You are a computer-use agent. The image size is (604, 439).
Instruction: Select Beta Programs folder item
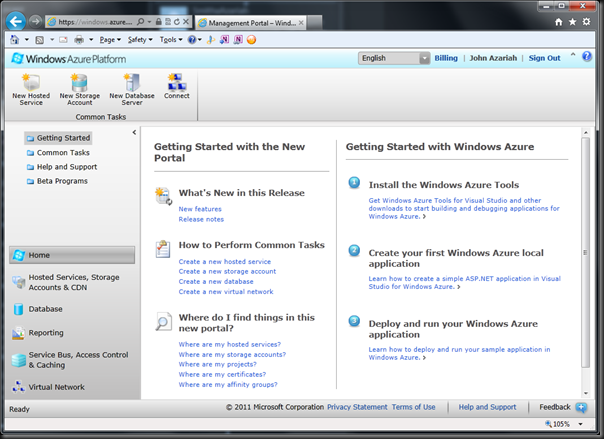tap(62, 181)
